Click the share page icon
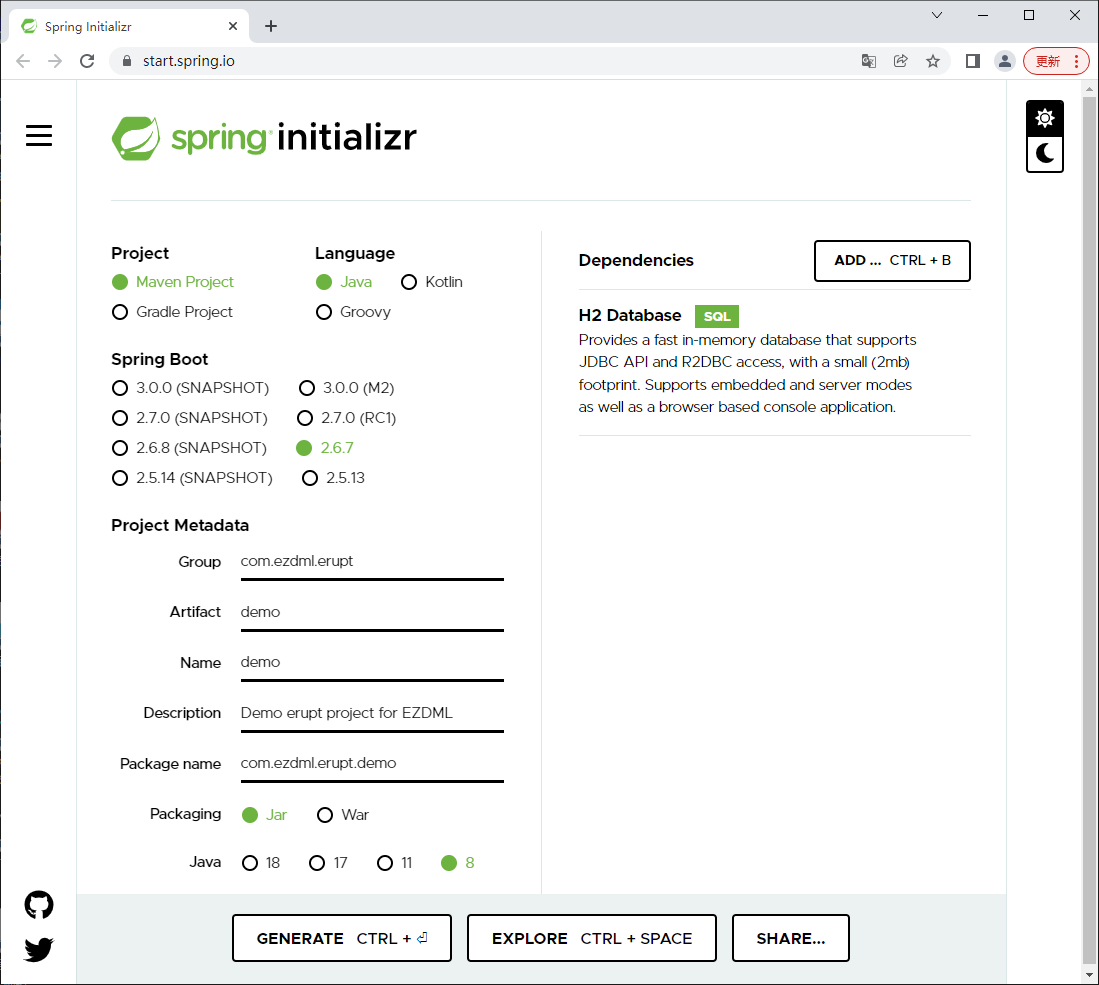 point(901,61)
